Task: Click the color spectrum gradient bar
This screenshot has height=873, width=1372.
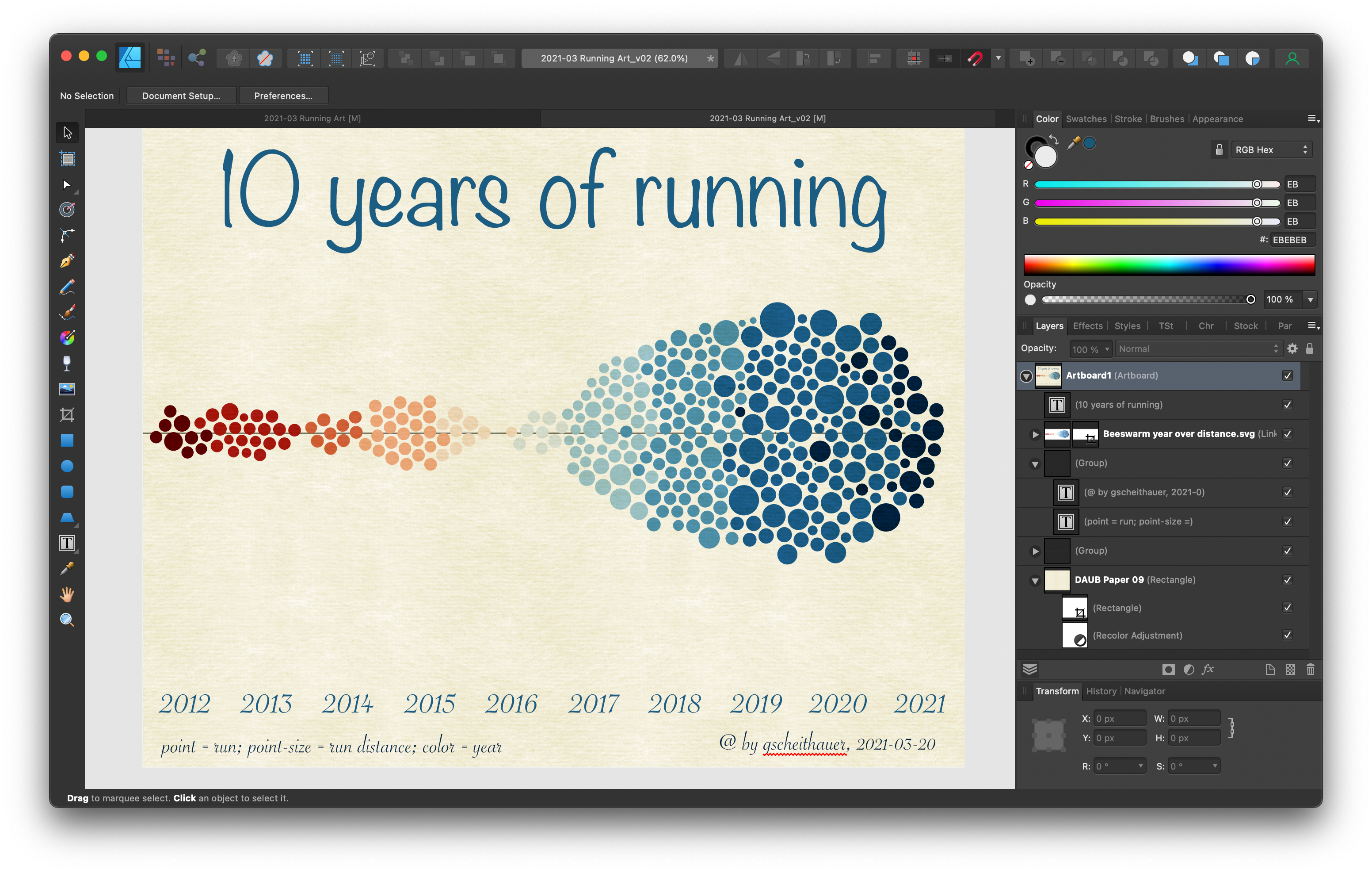Action: pyautogui.click(x=1169, y=265)
